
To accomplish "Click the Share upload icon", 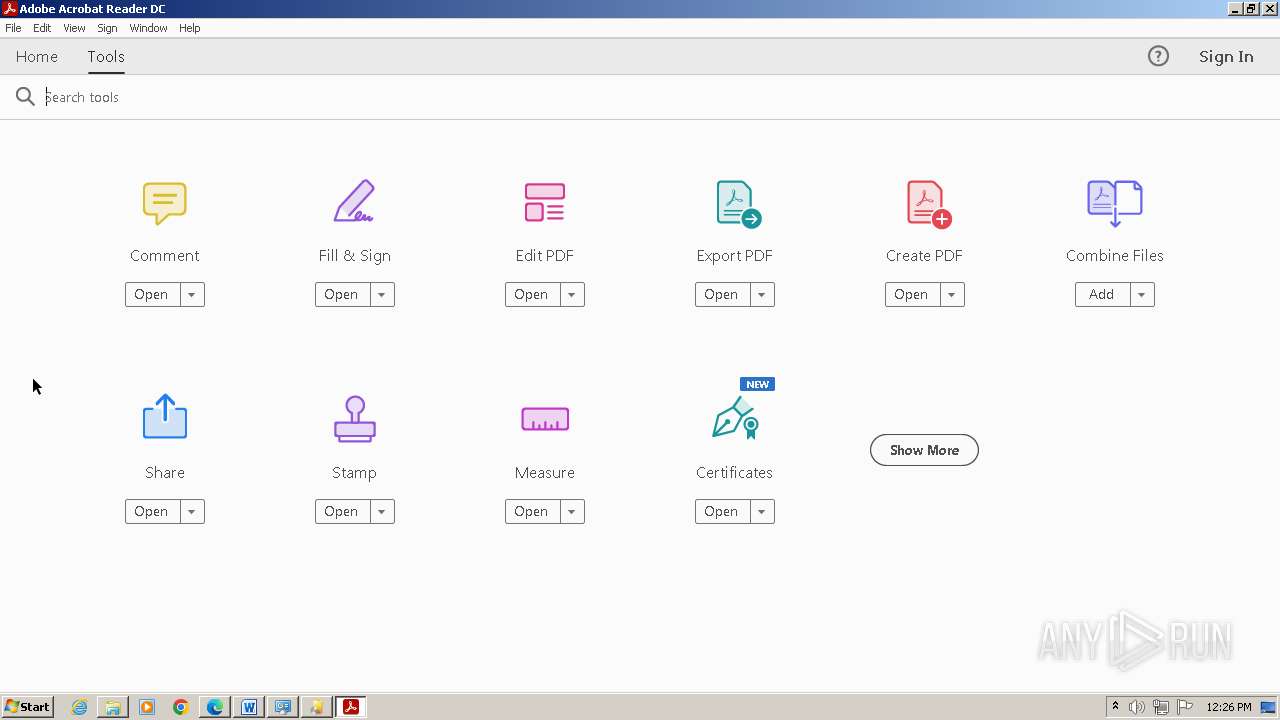I will point(165,416).
